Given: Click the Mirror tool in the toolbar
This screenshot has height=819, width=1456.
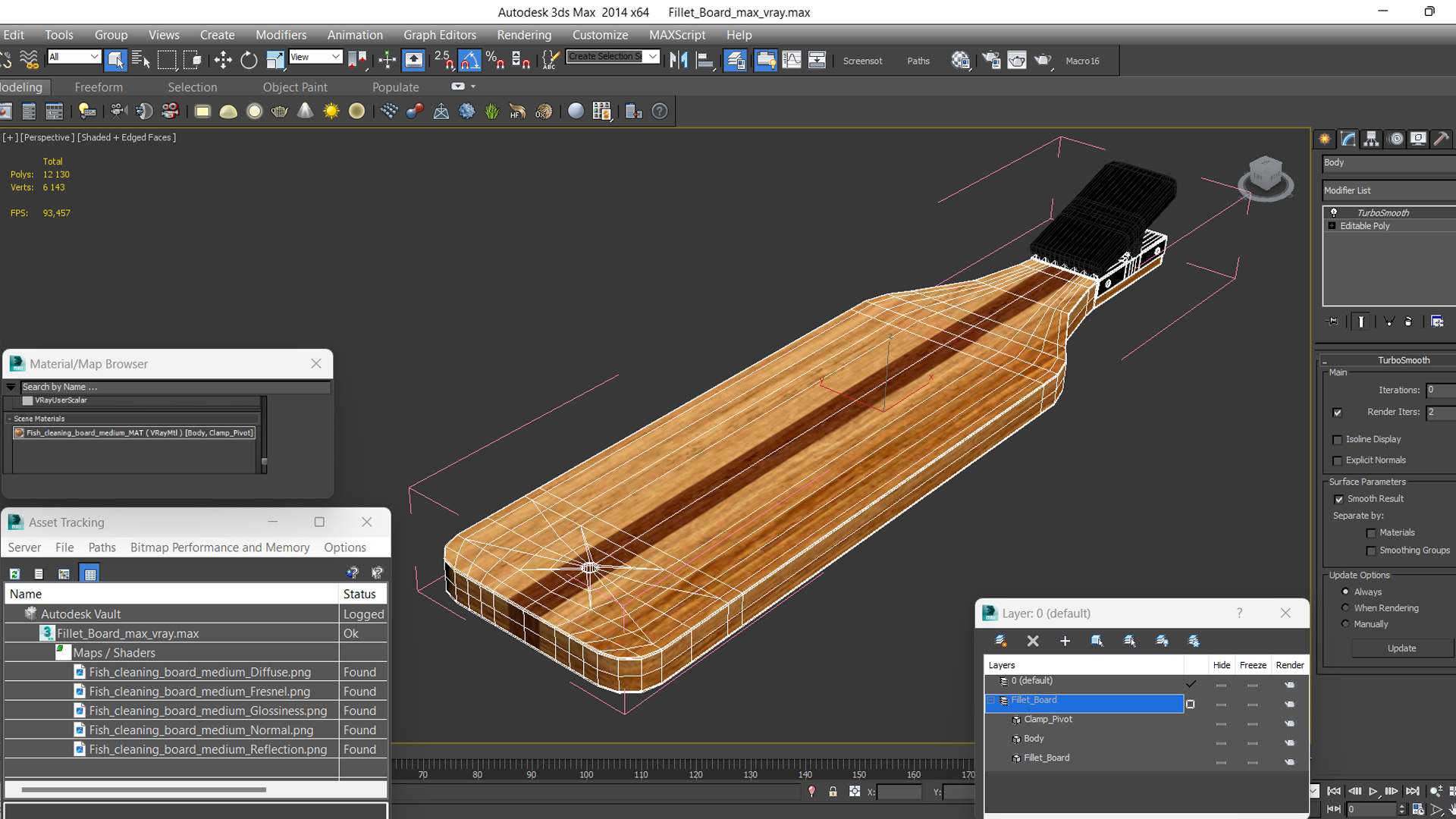Looking at the screenshot, I should (679, 60).
